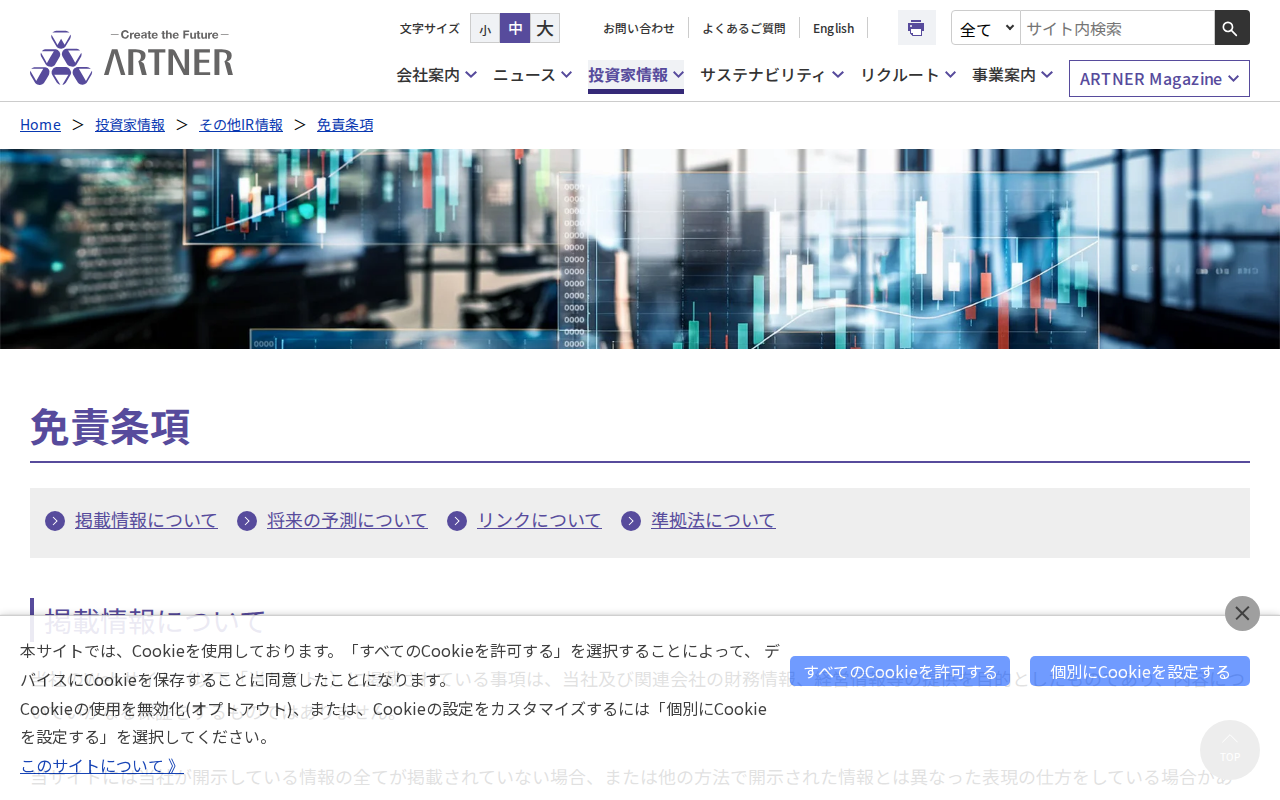Screen dimensions: 1280x800
Task: Click the print page icon
Action: click(916, 28)
